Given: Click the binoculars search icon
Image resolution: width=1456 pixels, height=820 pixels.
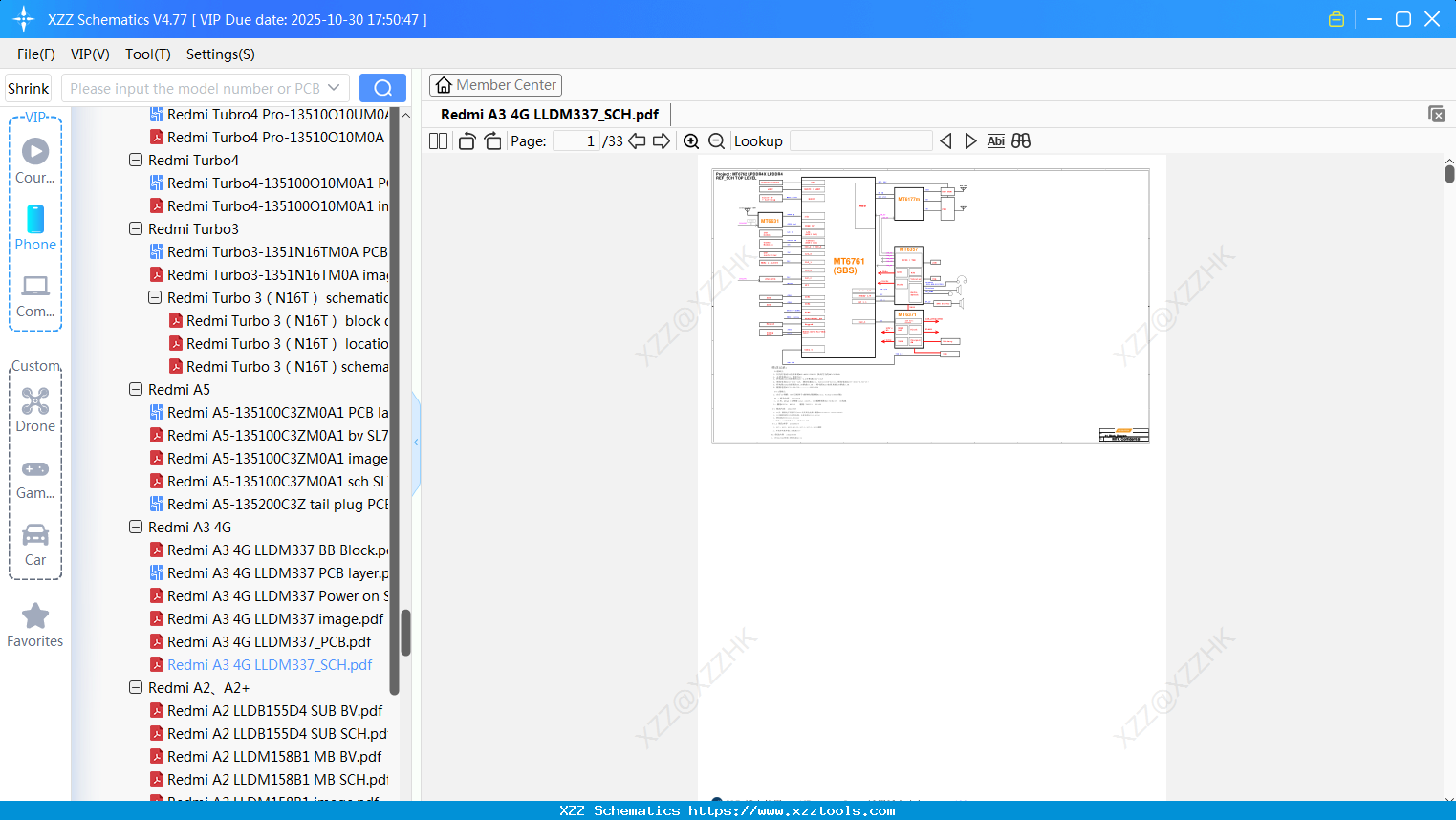Looking at the screenshot, I should (1021, 141).
